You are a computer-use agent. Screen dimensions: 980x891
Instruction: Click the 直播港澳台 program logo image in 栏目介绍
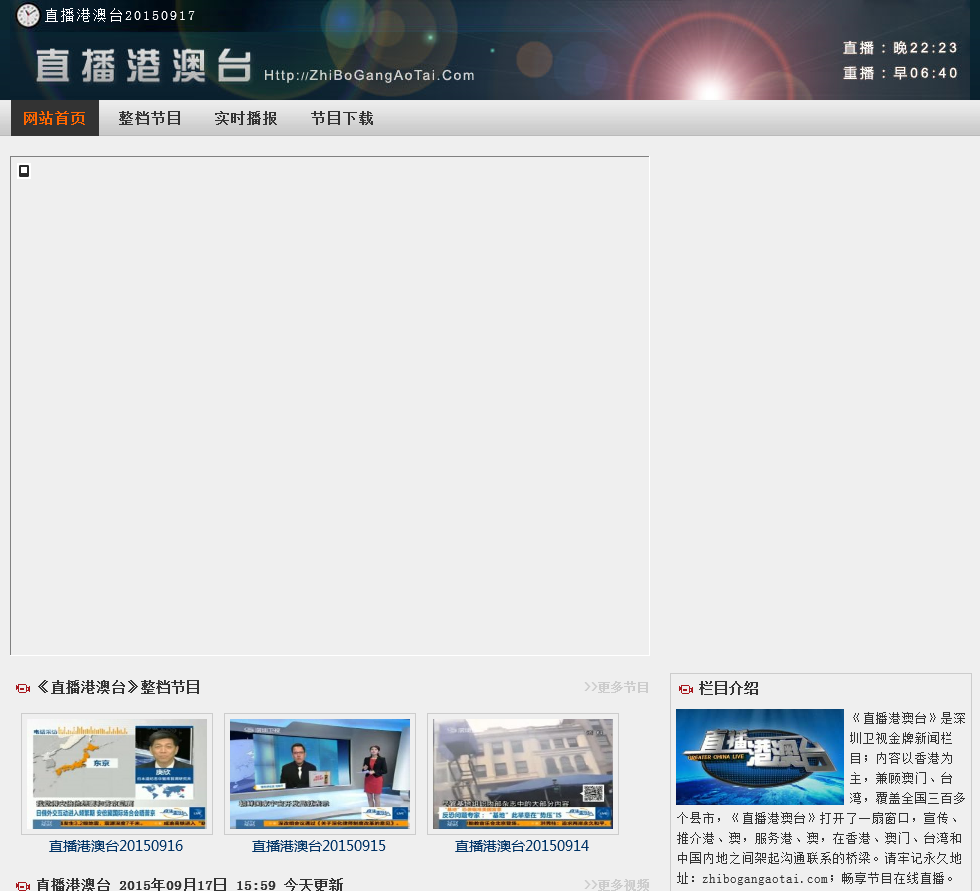coord(759,757)
